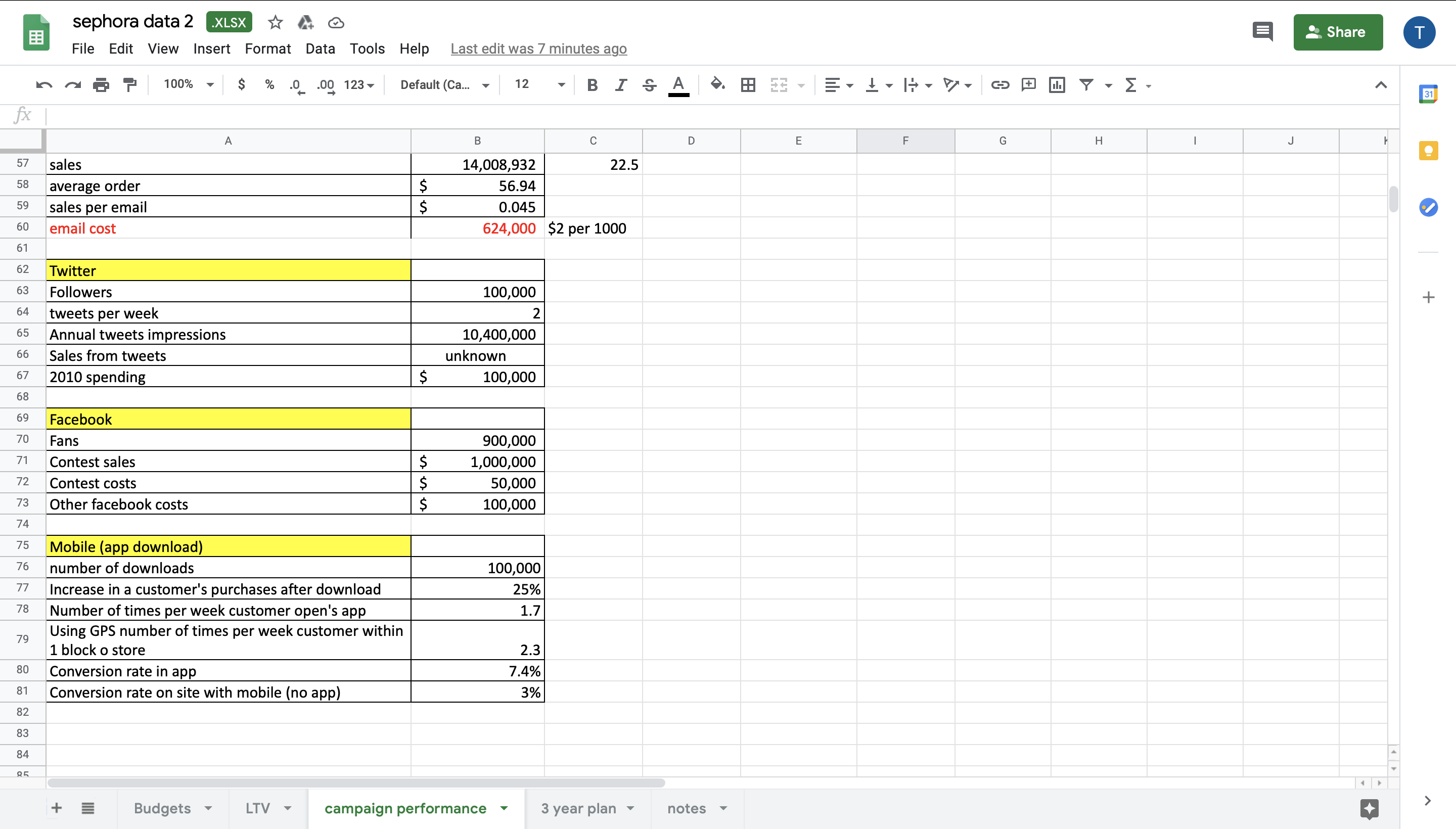This screenshot has width=1456, height=829.
Task: Insert a chart from the toolbar
Action: tap(1057, 84)
